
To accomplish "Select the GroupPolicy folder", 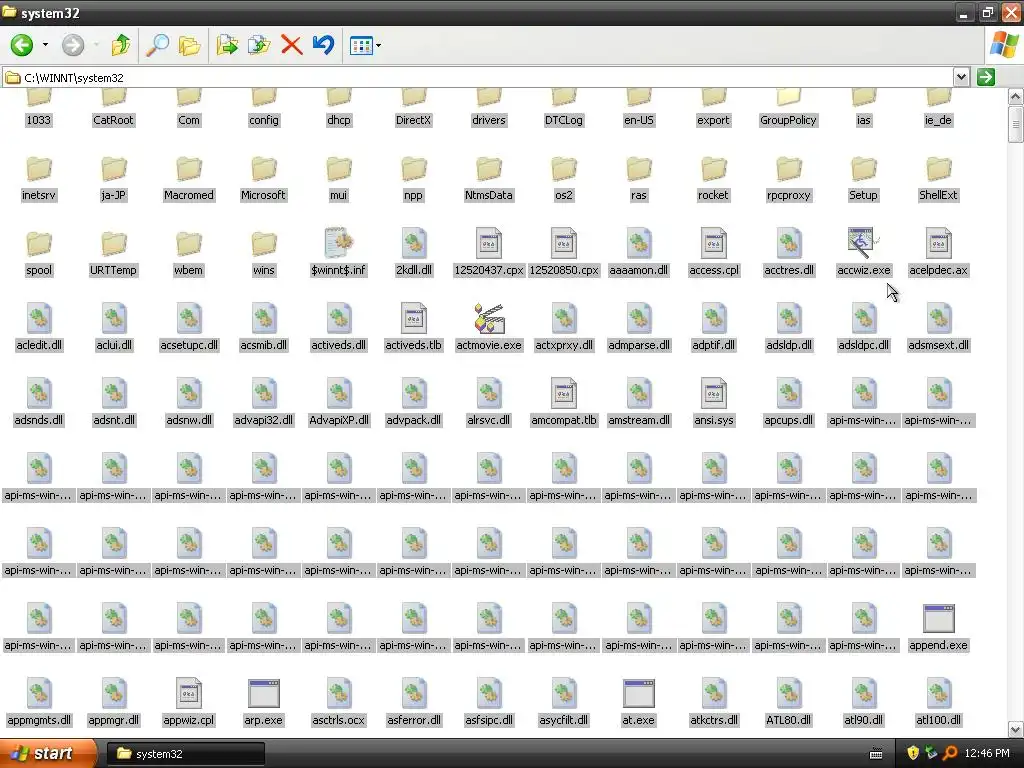I will [788, 108].
